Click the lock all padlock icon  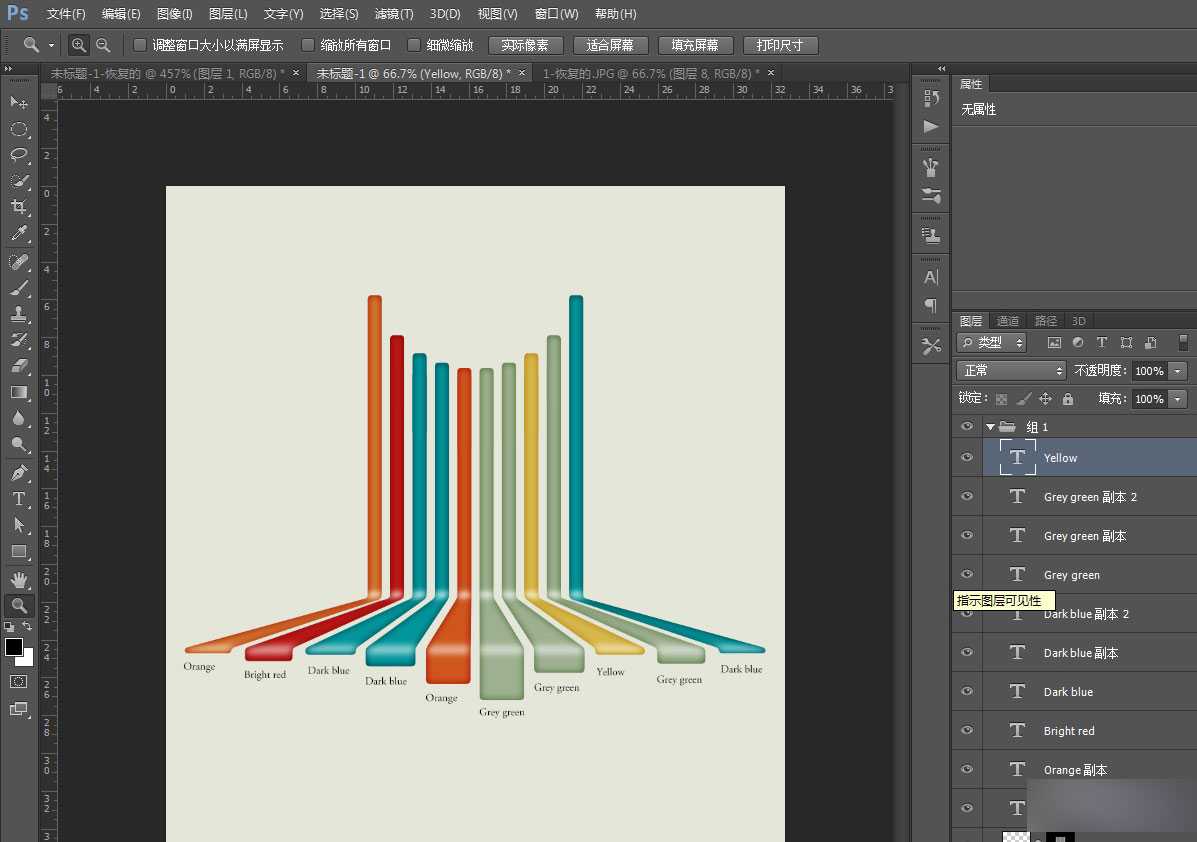tap(1068, 399)
